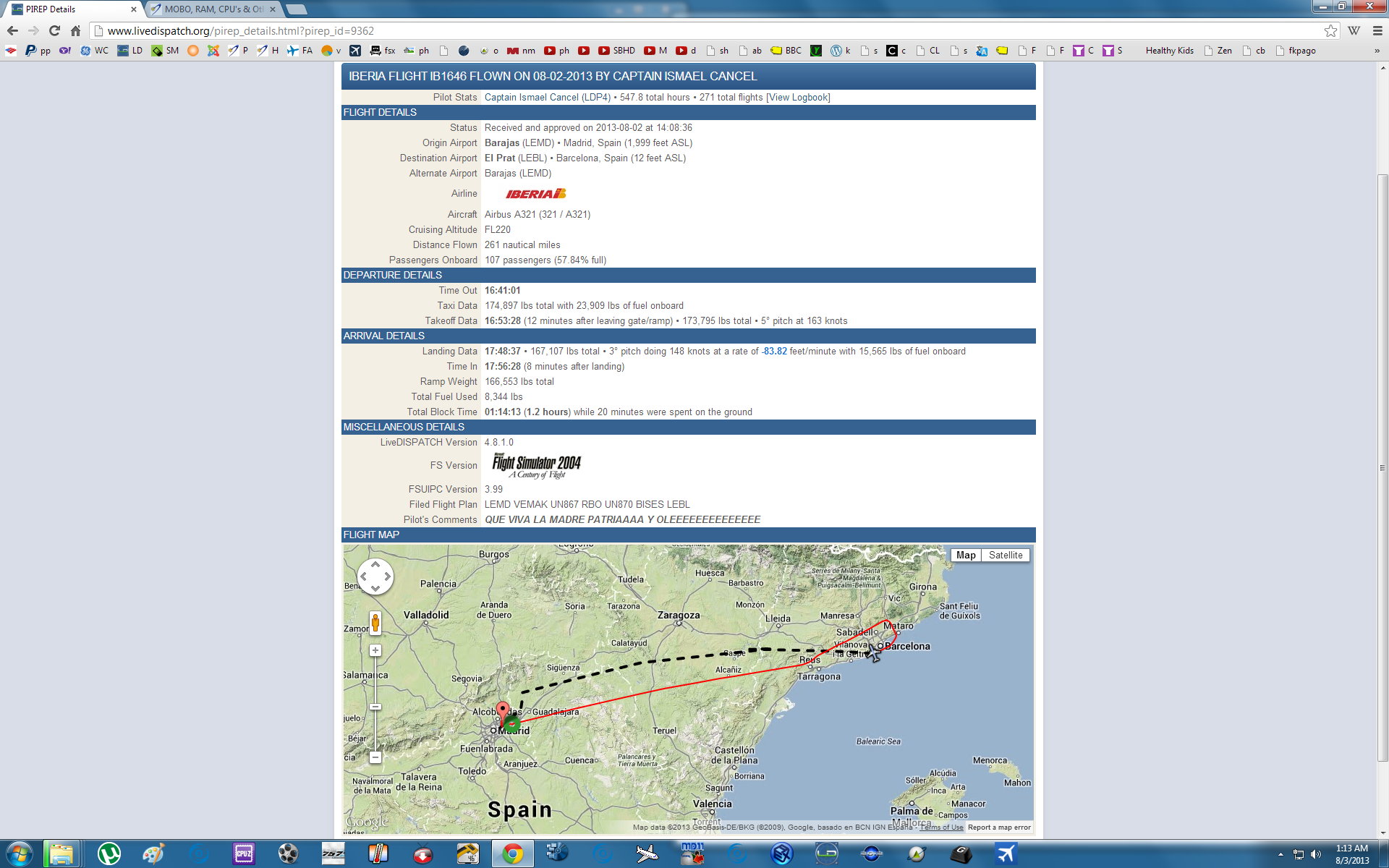This screenshot has height=868, width=1389.
Task: Click the red origin marker at Madrid
Action: (x=503, y=713)
